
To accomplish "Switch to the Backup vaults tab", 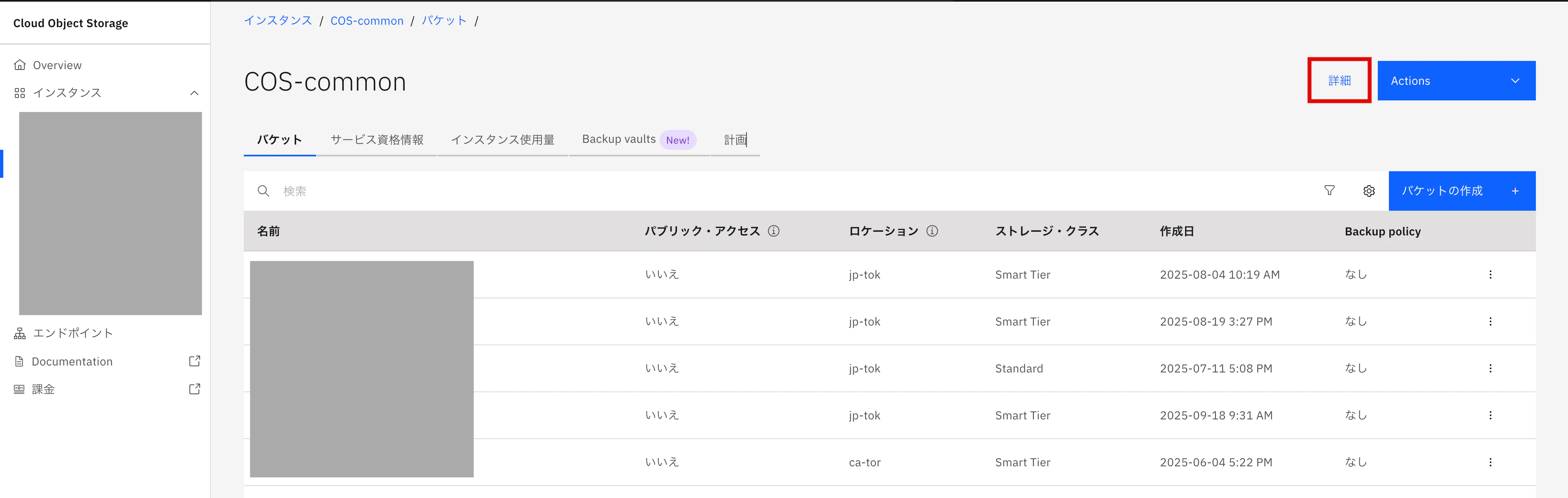I will coord(639,140).
